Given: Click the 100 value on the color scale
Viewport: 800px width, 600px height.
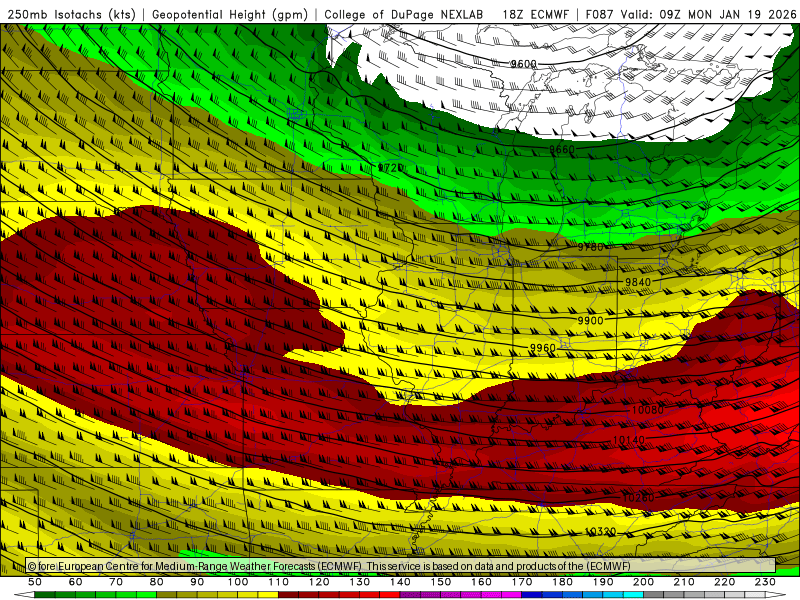Looking at the screenshot, I should [238, 582].
